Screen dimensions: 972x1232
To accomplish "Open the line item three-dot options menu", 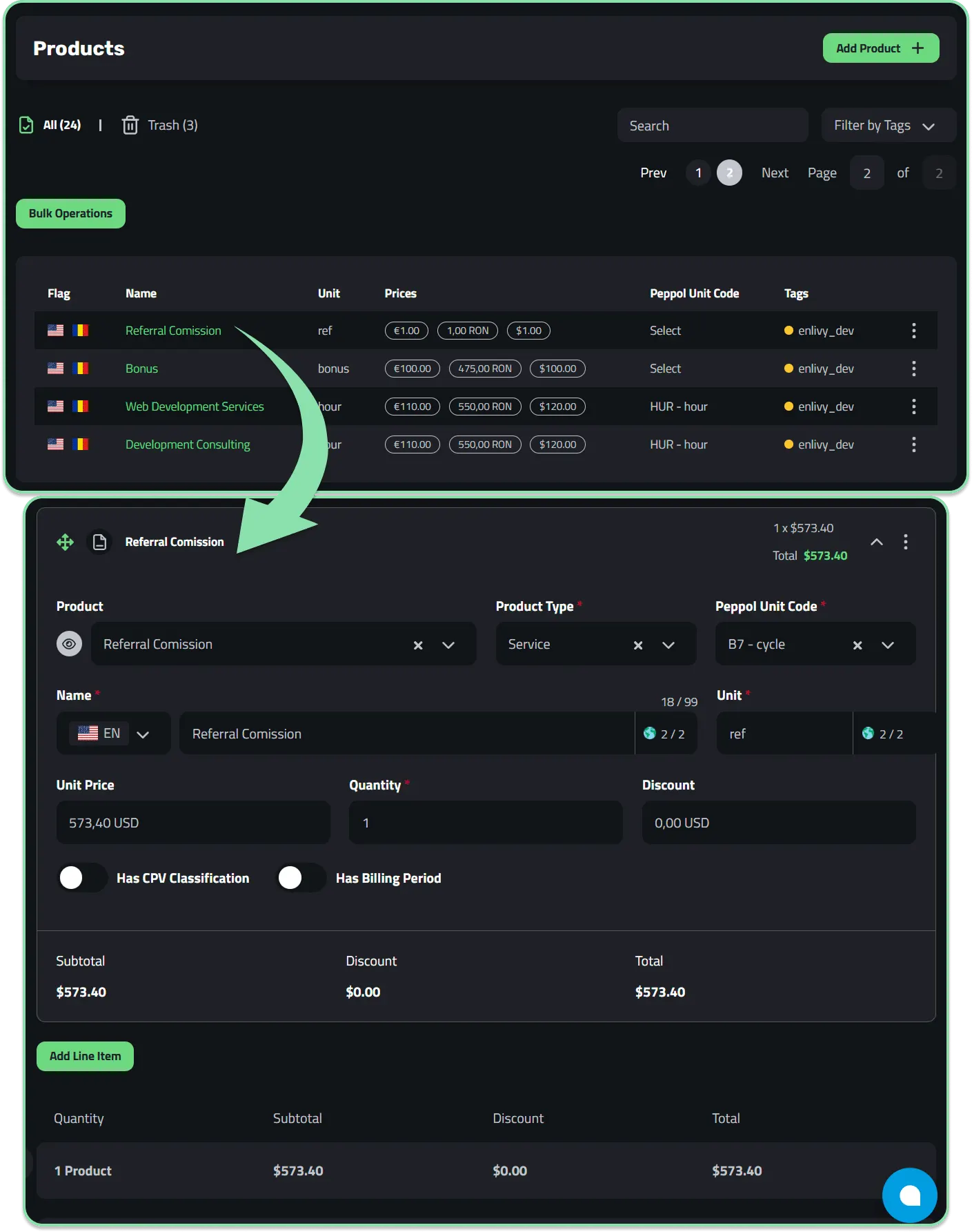I will pyautogui.click(x=905, y=542).
